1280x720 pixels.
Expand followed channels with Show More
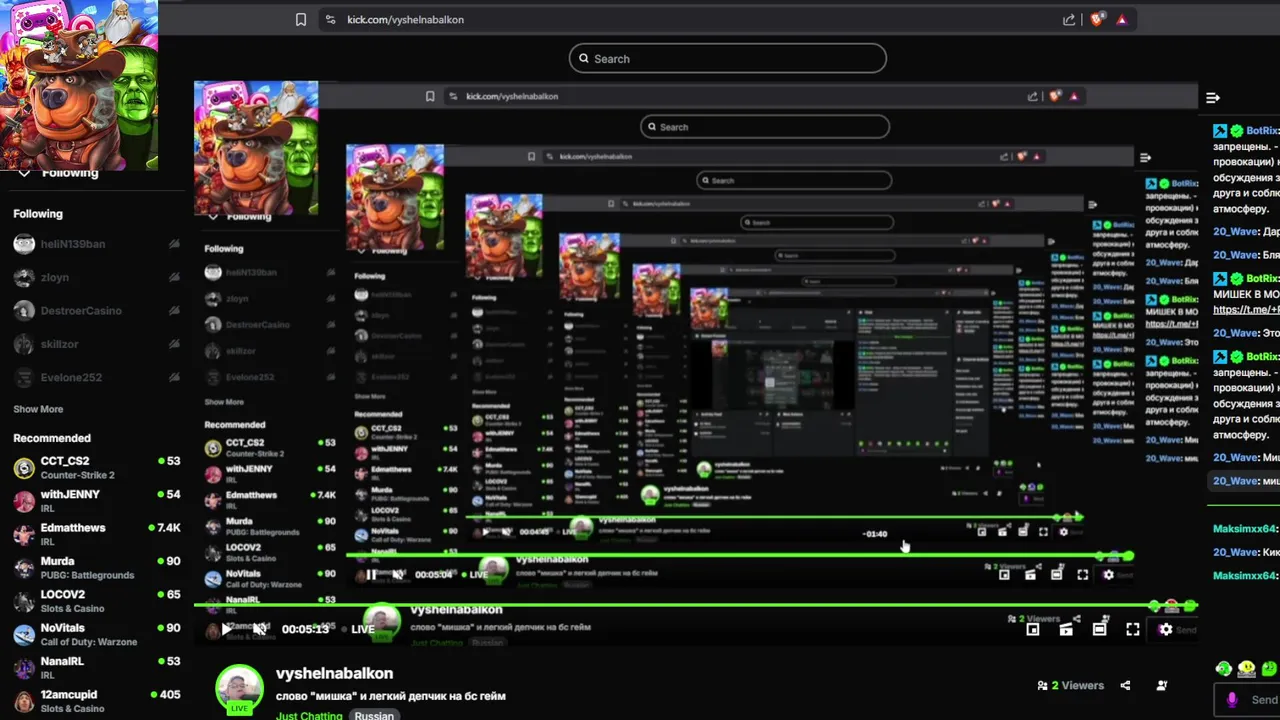pyautogui.click(x=38, y=409)
